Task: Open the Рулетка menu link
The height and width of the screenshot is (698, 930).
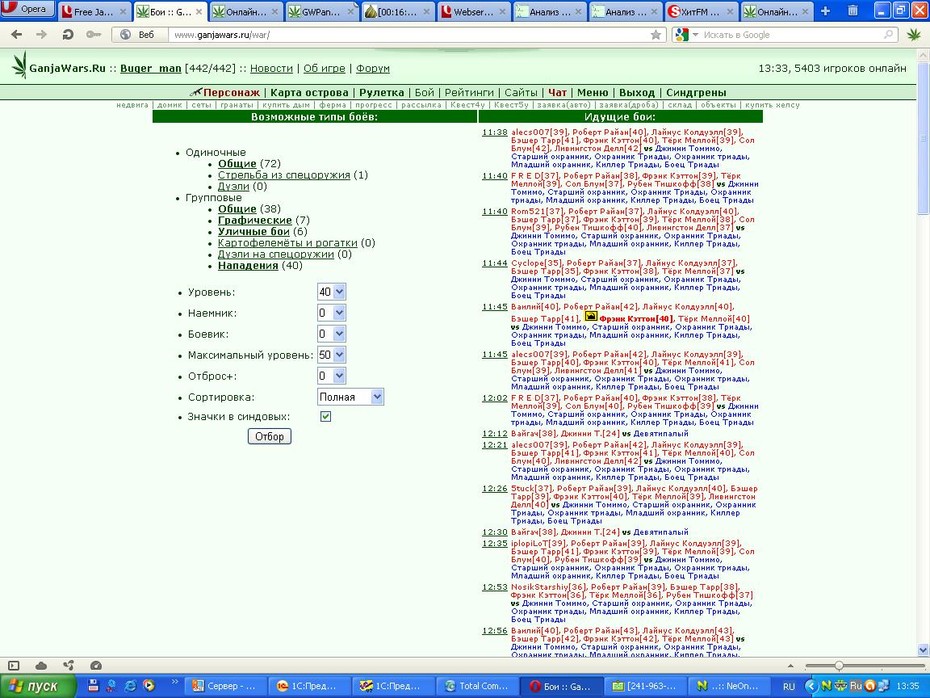Action: (x=381, y=93)
